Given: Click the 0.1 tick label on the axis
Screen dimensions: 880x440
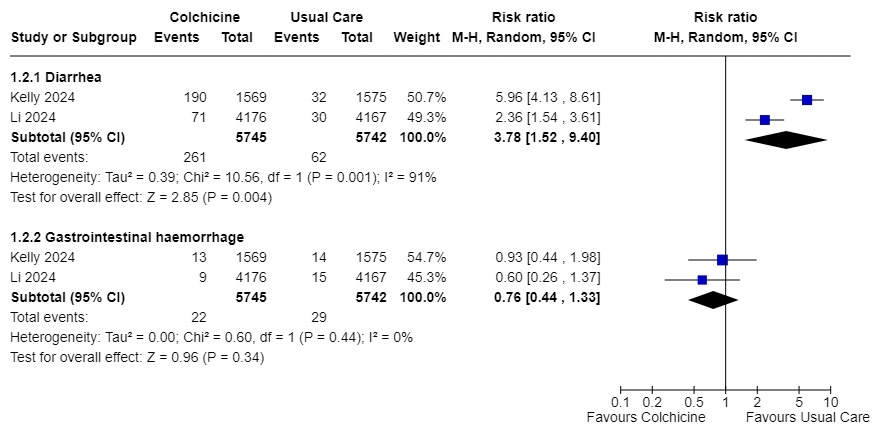Looking at the screenshot, I should [x=620, y=402].
